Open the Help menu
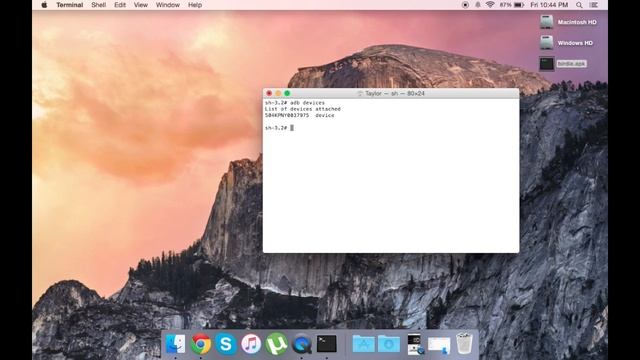The image size is (640, 360). click(195, 5)
